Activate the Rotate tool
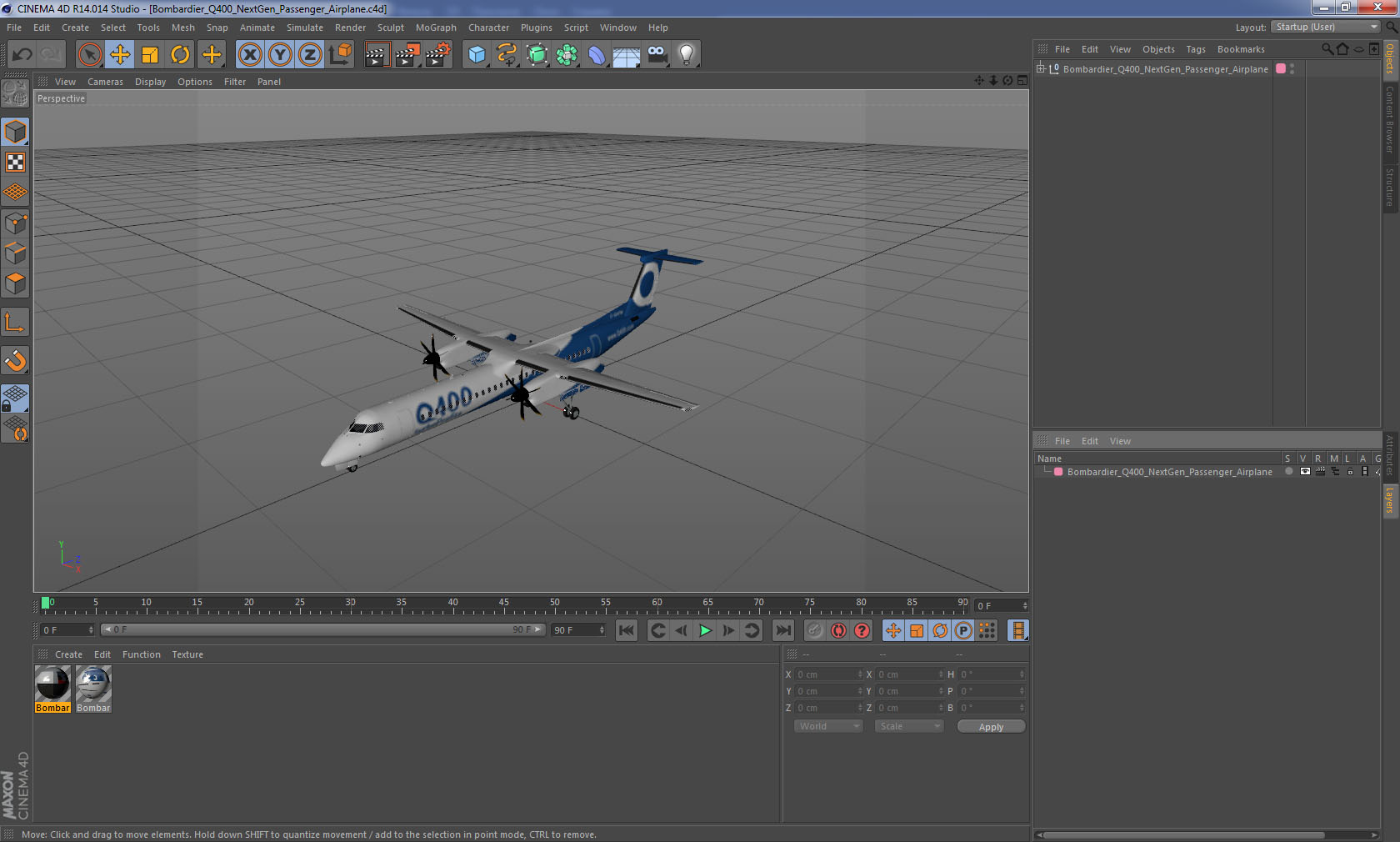 (x=180, y=55)
